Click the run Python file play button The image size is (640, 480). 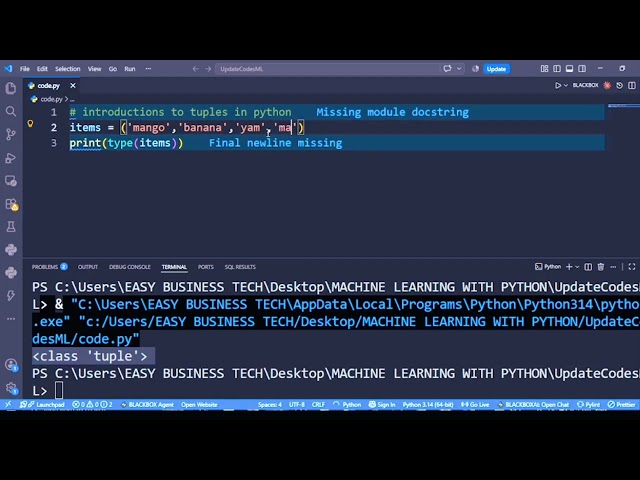[x=558, y=85]
